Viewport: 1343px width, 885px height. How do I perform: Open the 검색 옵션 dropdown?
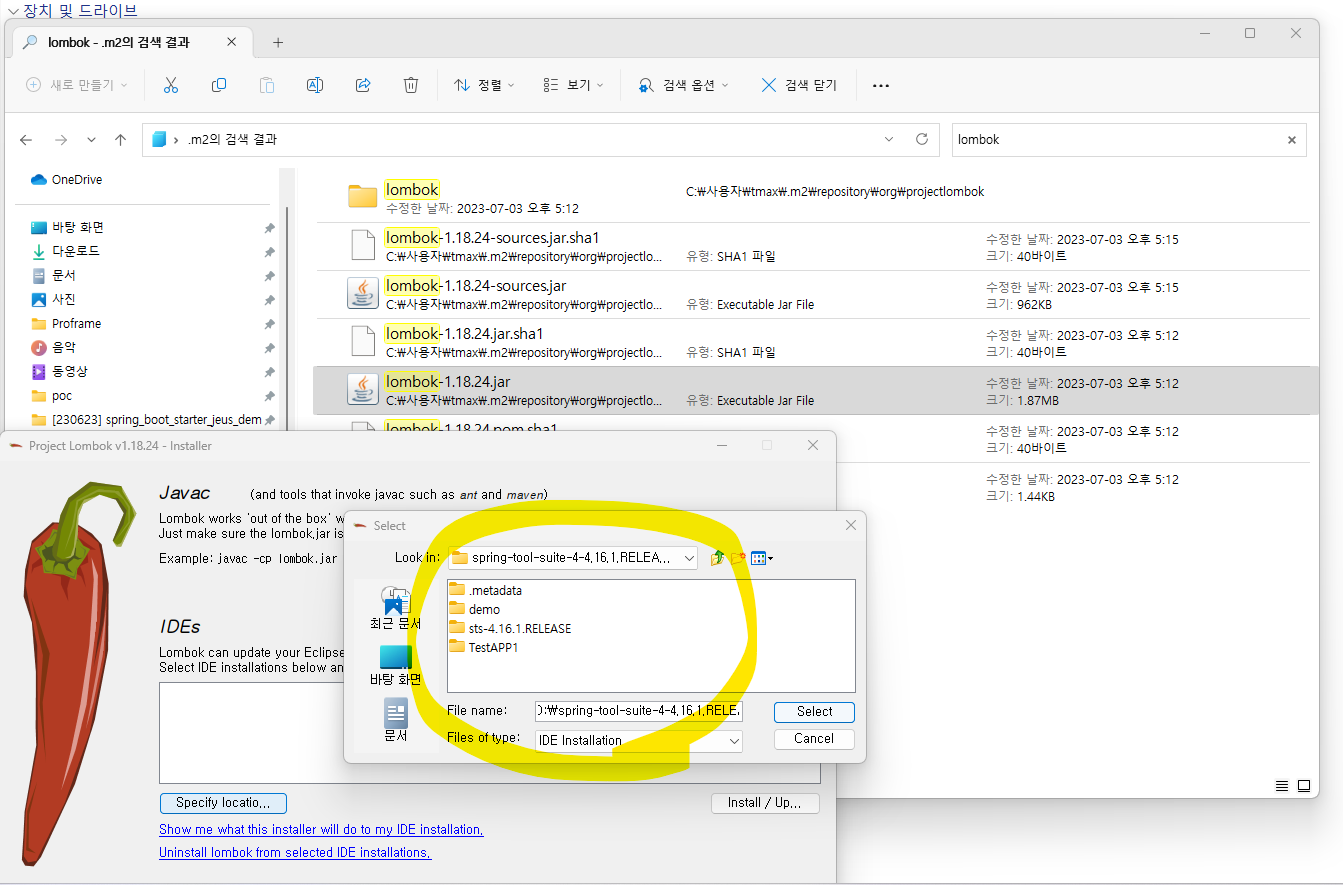[x=684, y=86]
